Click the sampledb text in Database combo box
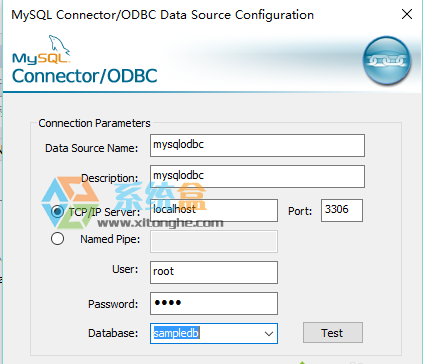The width and height of the screenshot is (423, 364). tap(176, 333)
